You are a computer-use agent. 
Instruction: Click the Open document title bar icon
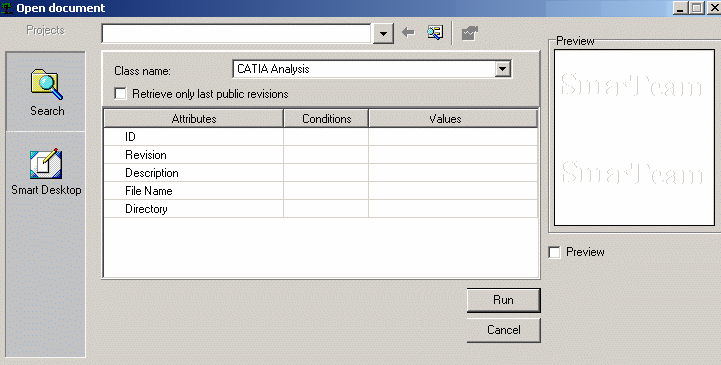6,8
